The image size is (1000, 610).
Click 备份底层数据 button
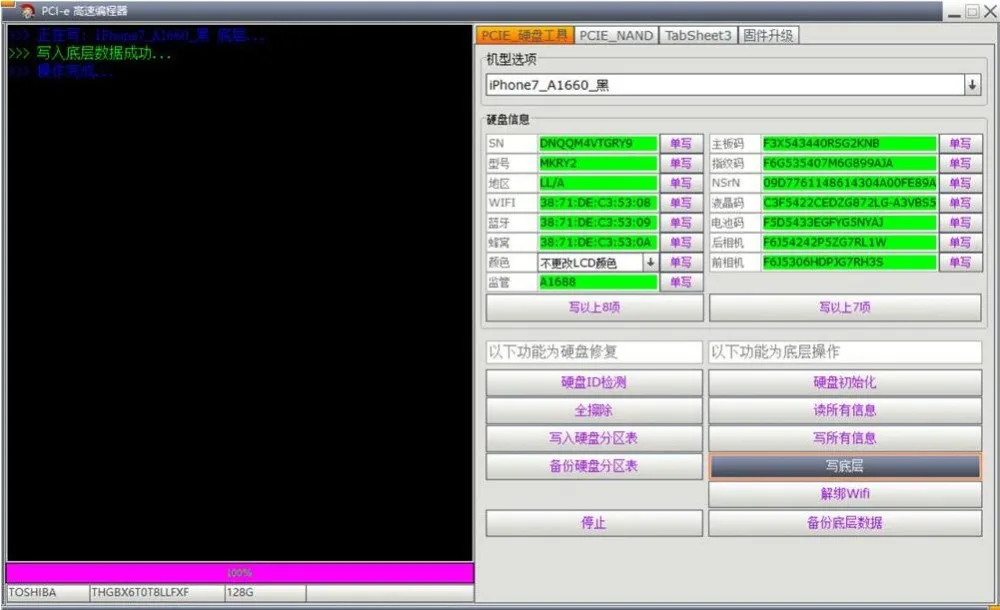click(845, 523)
